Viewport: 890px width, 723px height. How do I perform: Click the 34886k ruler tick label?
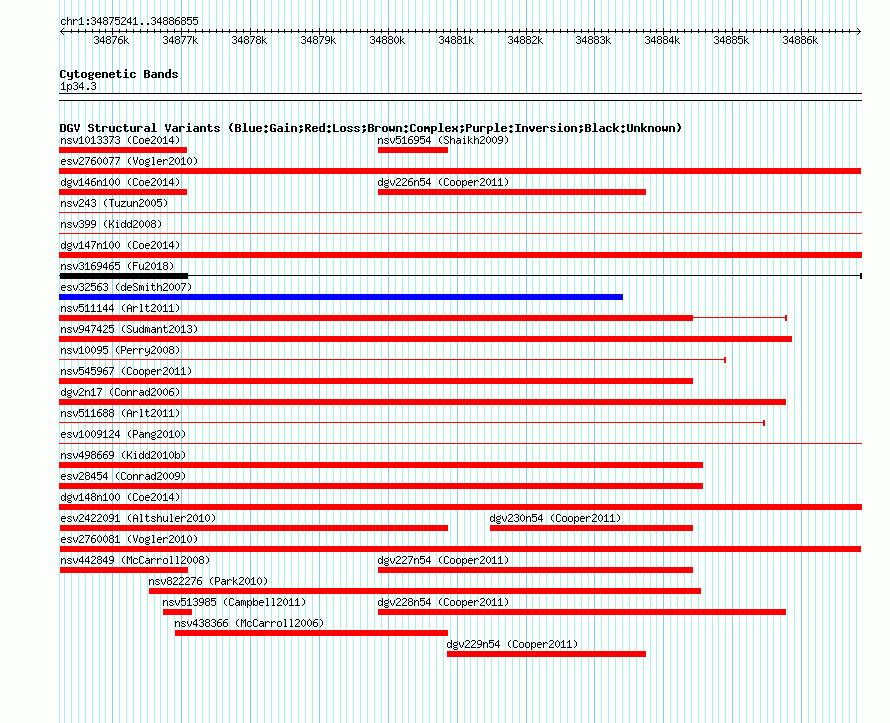point(800,40)
